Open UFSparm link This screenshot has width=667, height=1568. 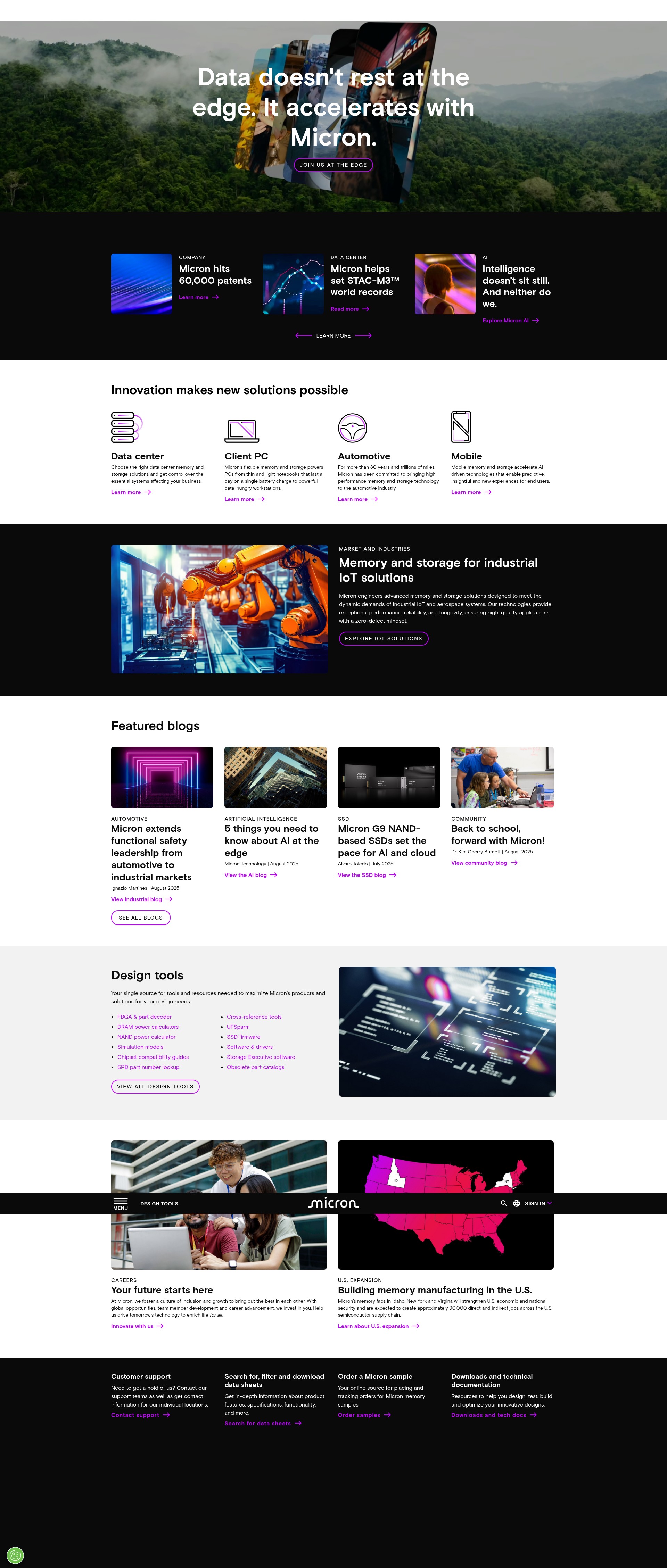[238, 1027]
